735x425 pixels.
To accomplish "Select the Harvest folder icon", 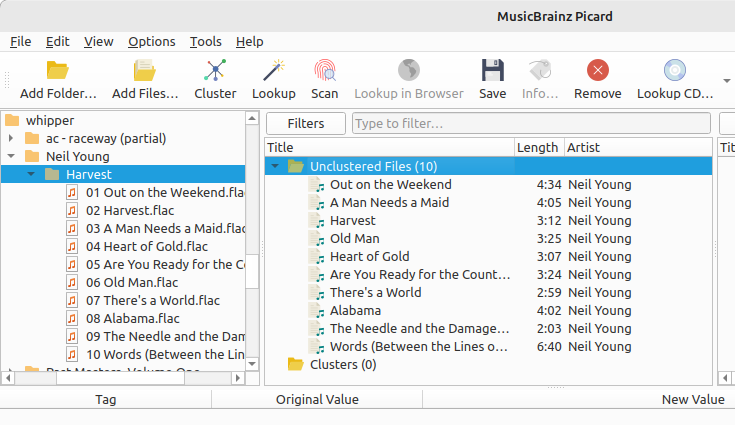I will pyautogui.click(x=52, y=174).
